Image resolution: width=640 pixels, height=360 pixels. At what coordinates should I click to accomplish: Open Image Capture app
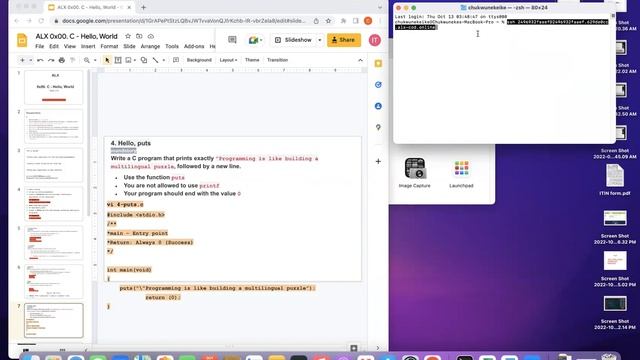click(415, 173)
